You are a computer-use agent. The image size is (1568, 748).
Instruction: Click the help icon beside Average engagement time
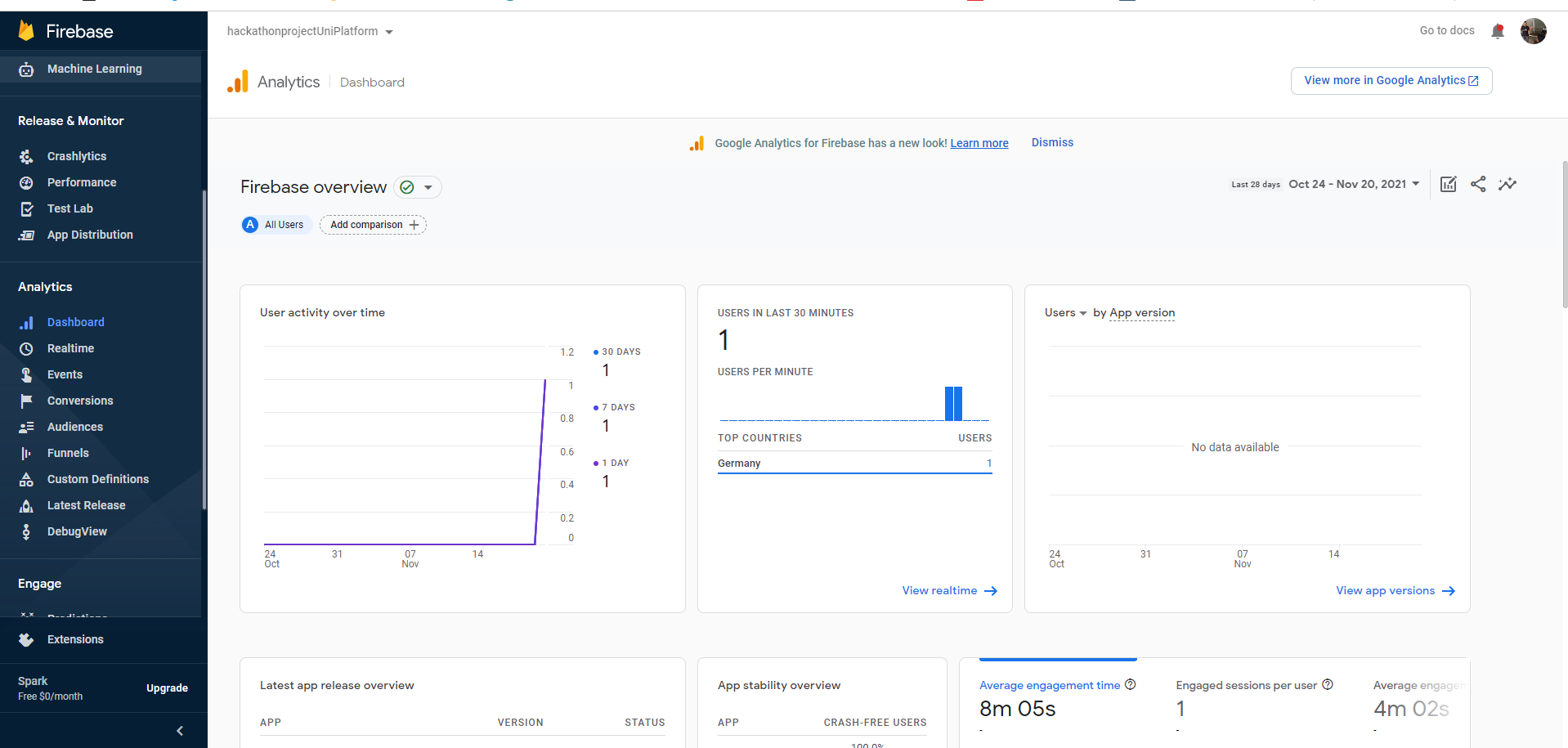pyautogui.click(x=1131, y=684)
